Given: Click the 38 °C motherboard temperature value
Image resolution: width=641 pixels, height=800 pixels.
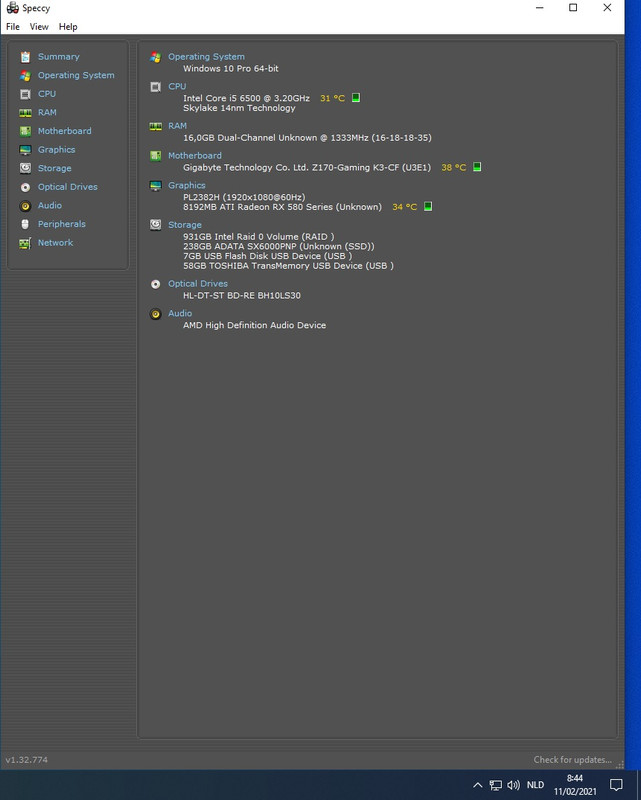Looking at the screenshot, I should [x=454, y=167].
